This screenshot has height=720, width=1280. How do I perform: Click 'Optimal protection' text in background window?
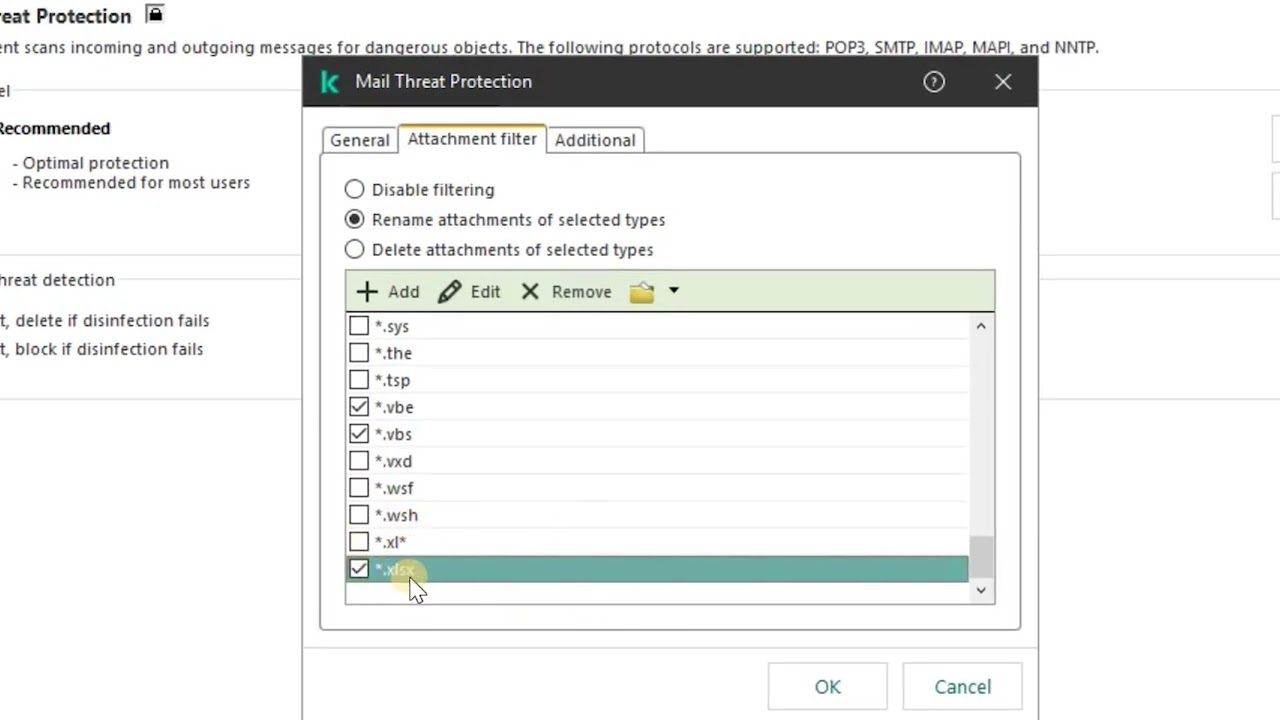96,162
